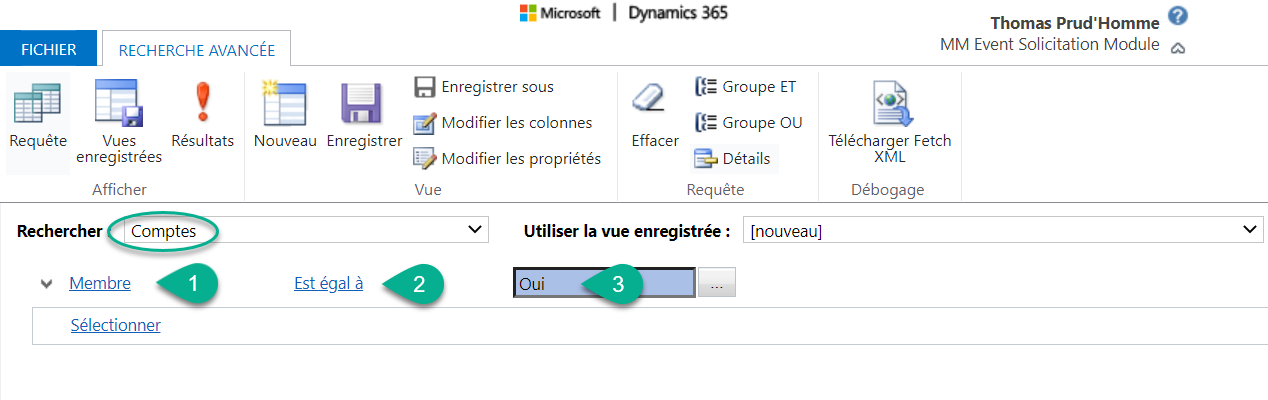Toggle the Détails view button
The height and width of the screenshot is (400, 1268).
pyautogui.click(x=733, y=158)
